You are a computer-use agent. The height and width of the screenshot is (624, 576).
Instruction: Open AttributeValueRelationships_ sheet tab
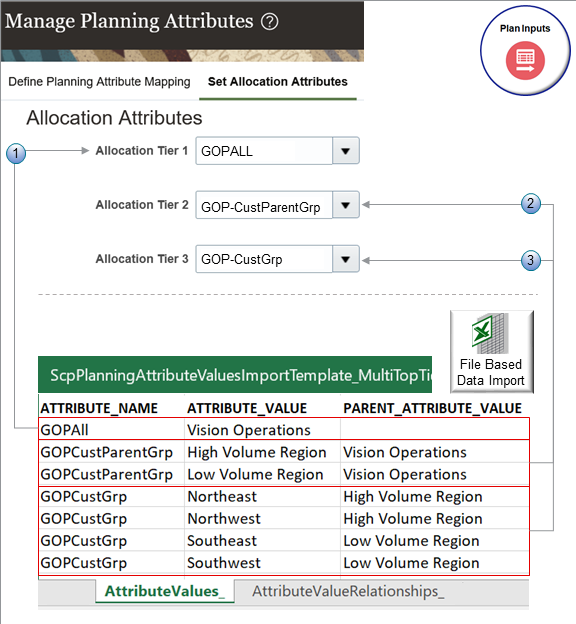[348, 591]
